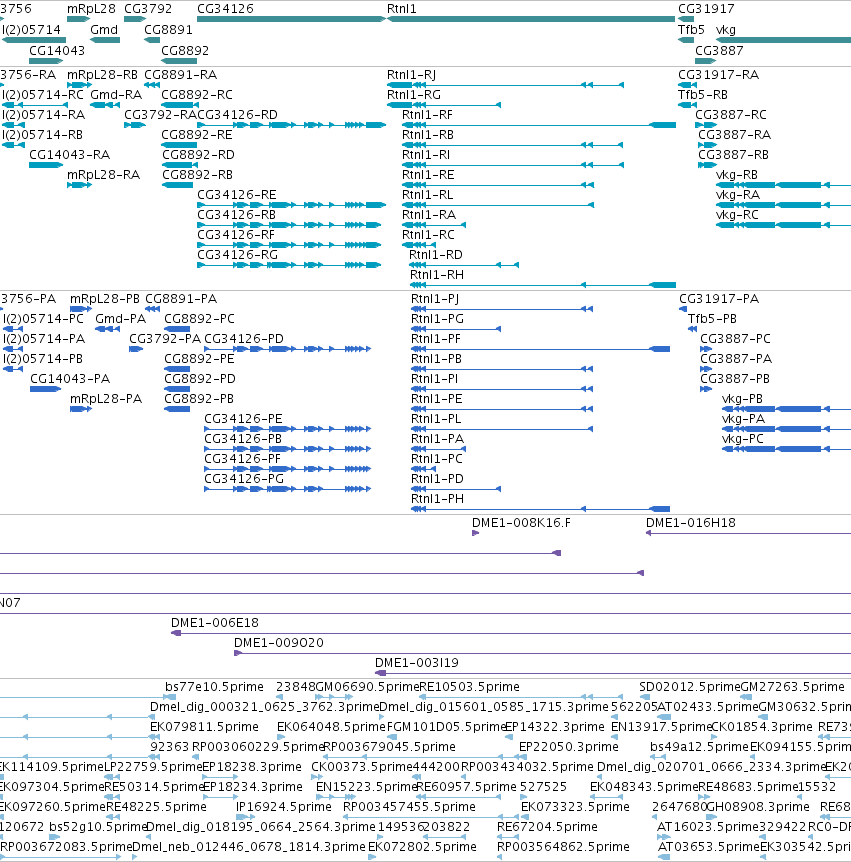This screenshot has height=862, width=851.
Task: Open the Rtnl1-RD transcript label
Action: coord(436,255)
